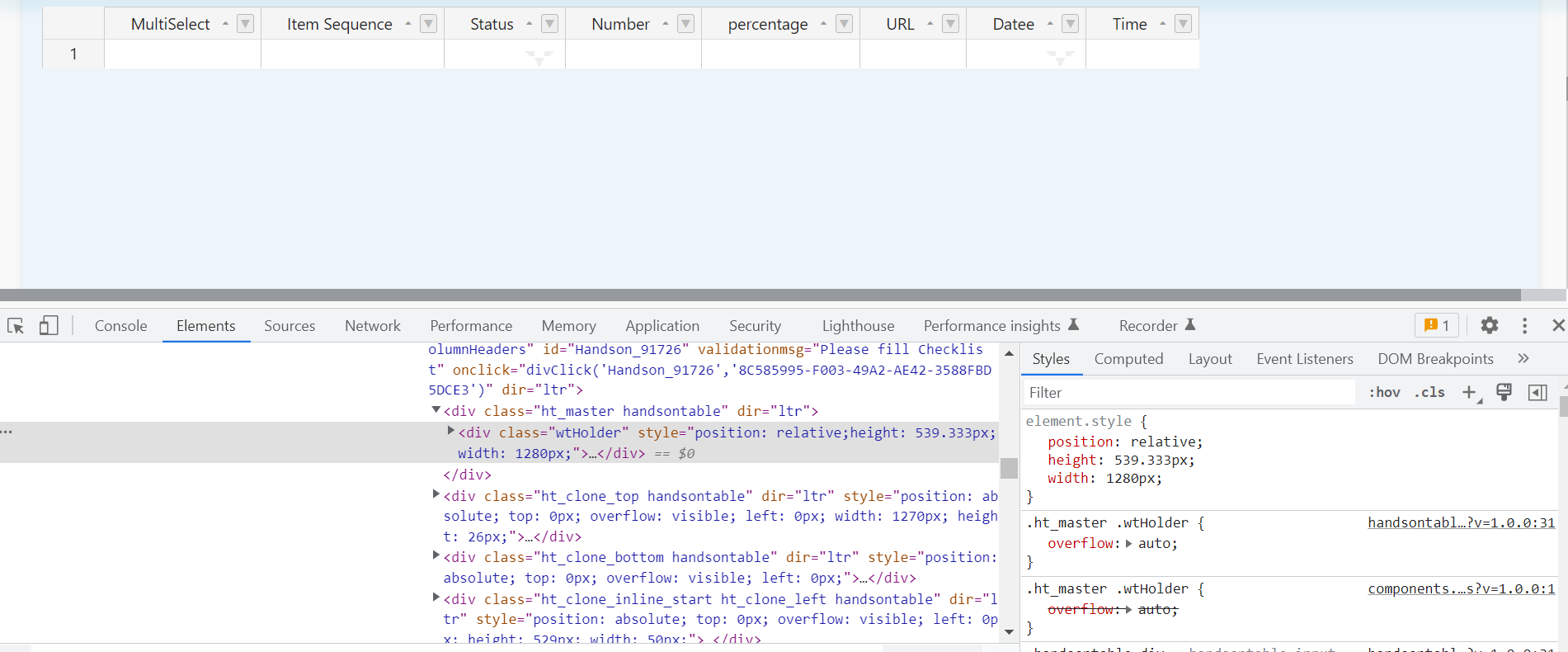Open the selected element three-dot actions
The image size is (1568, 652).
coord(7,432)
